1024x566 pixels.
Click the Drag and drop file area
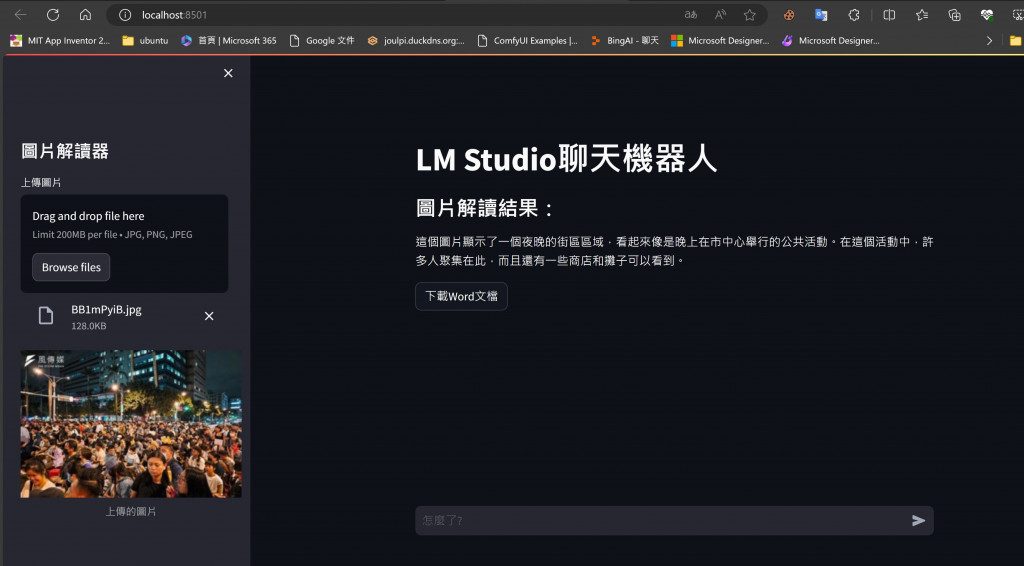pyautogui.click(x=124, y=244)
